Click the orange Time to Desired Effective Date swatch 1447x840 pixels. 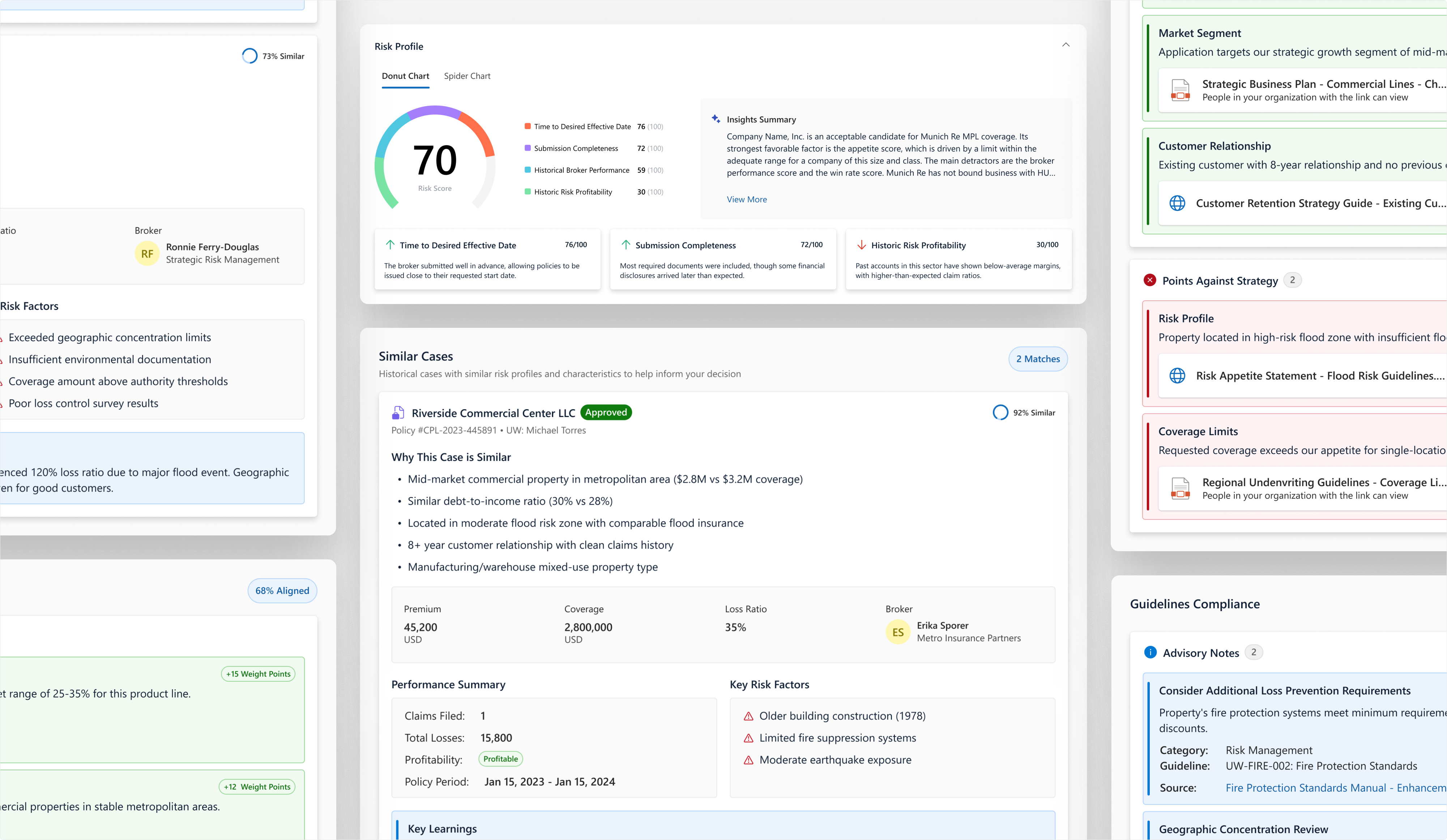coord(527,126)
